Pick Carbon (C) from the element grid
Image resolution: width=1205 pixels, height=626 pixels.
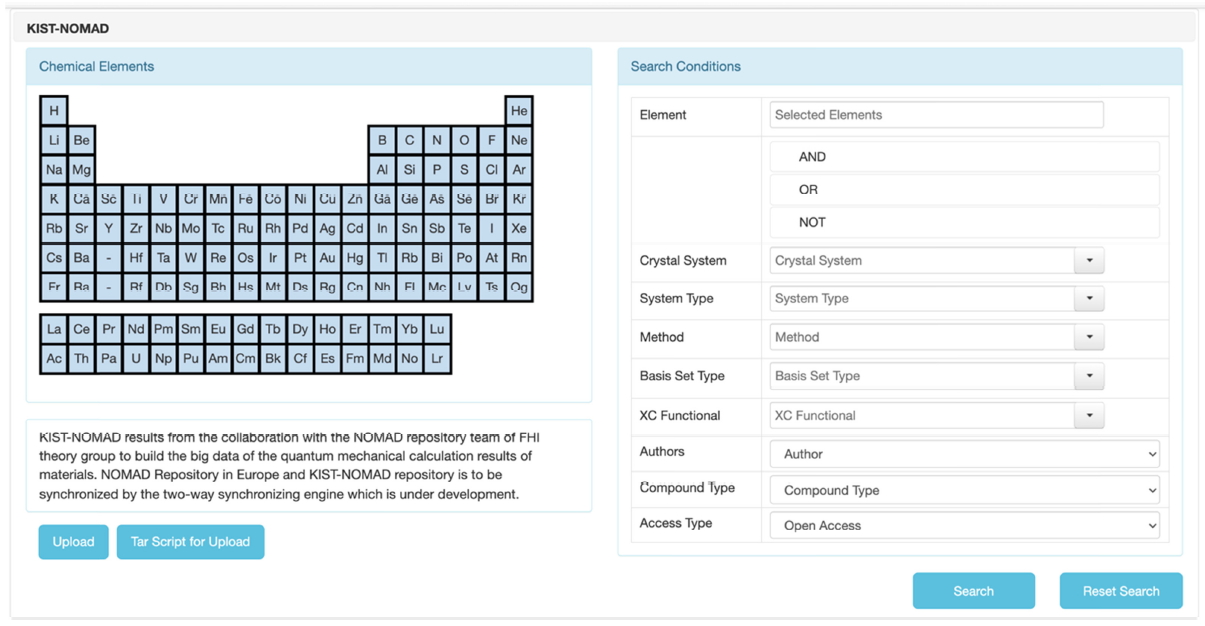click(409, 140)
